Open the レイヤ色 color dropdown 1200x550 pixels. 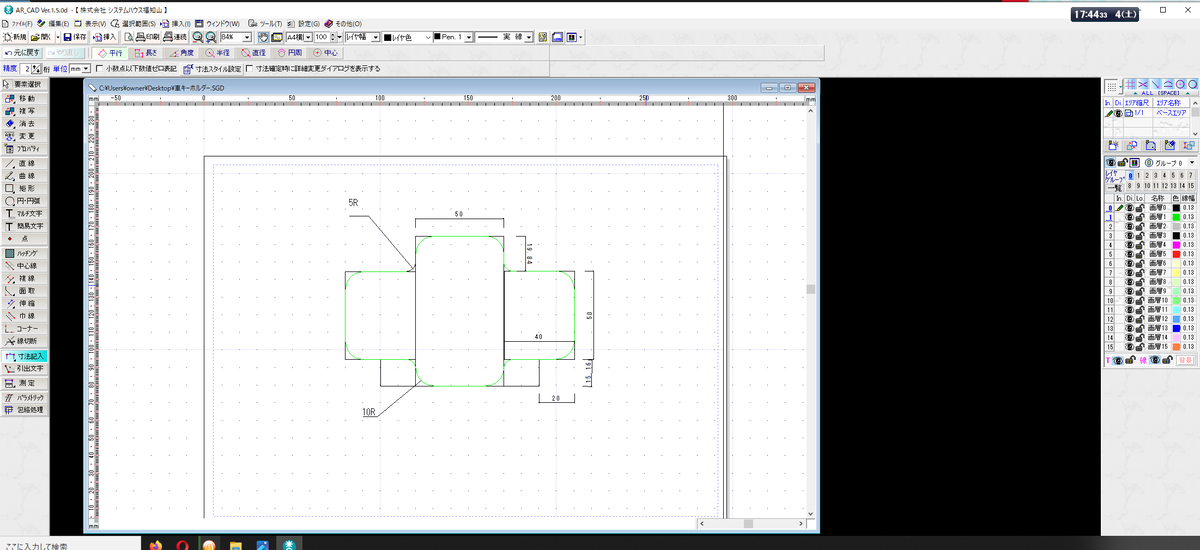[x=428, y=36]
